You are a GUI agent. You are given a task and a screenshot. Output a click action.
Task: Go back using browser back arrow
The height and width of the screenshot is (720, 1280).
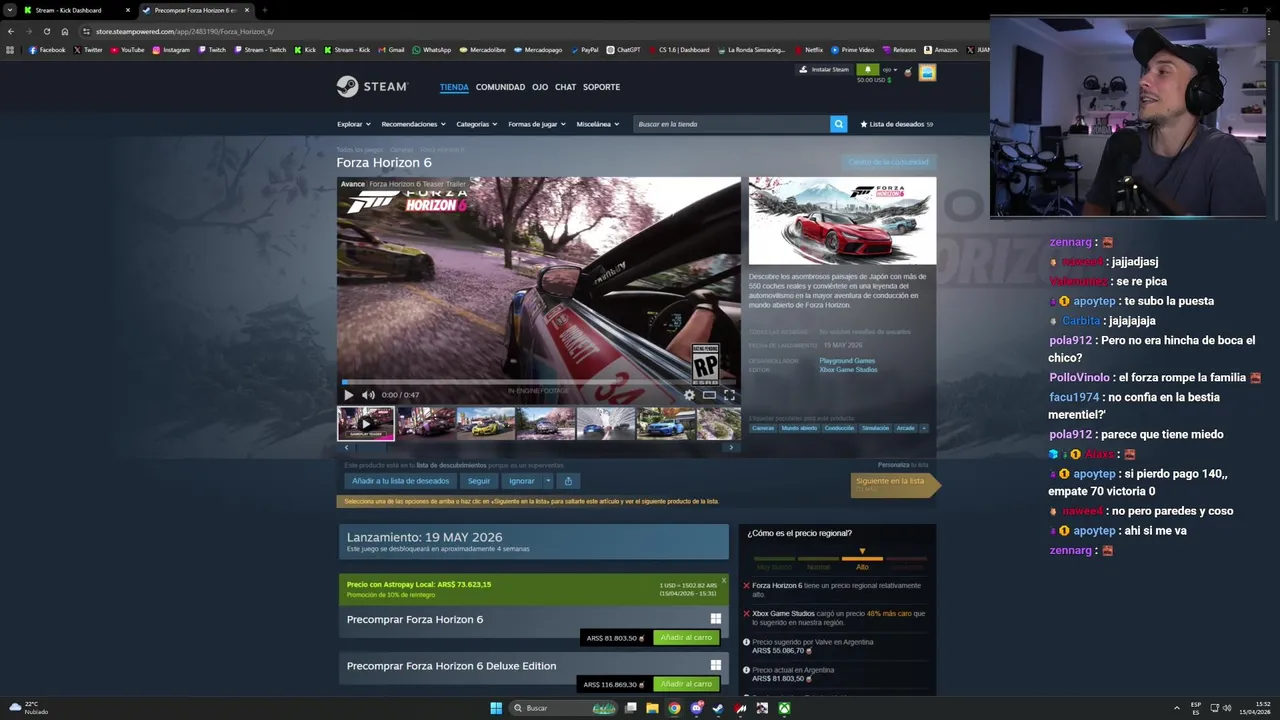(x=11, y=31)
